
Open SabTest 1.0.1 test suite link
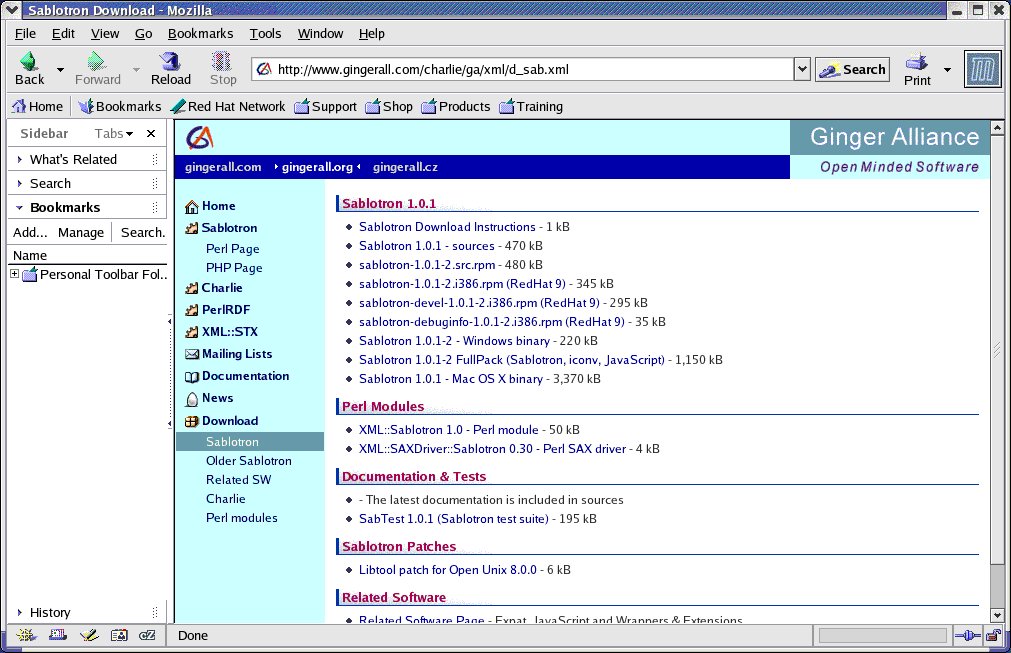[x=454, y=519]
